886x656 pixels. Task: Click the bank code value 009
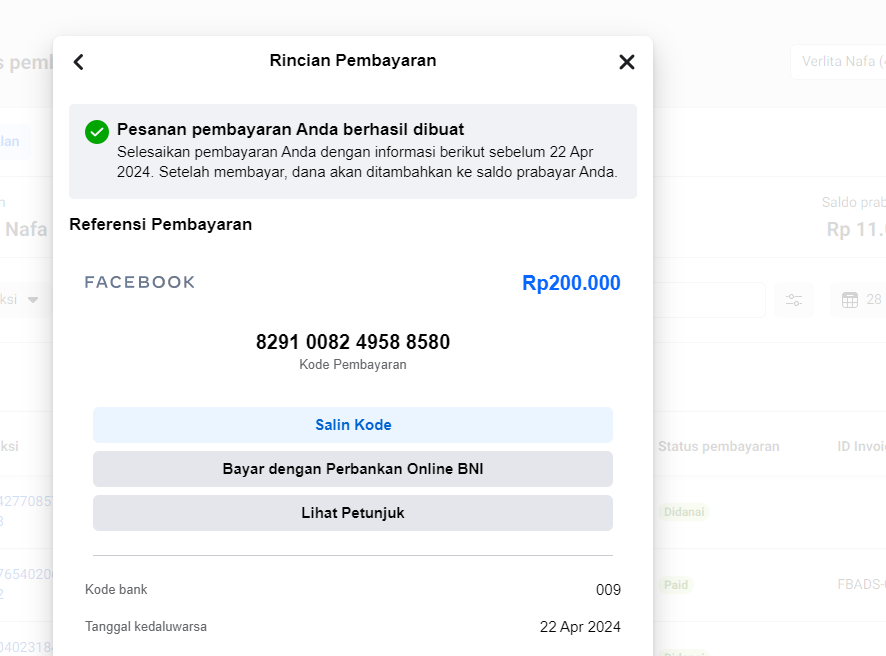click(608, 590)
